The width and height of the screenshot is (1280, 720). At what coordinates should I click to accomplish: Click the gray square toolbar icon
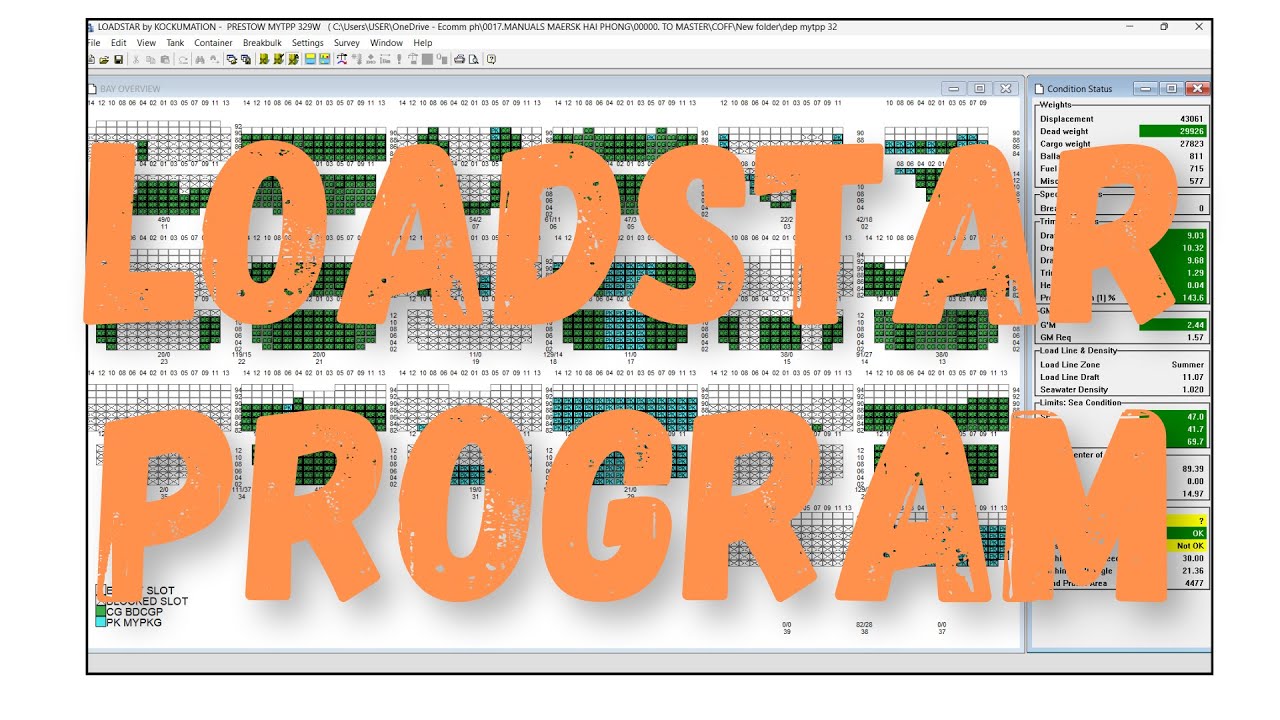click(427, 60)
